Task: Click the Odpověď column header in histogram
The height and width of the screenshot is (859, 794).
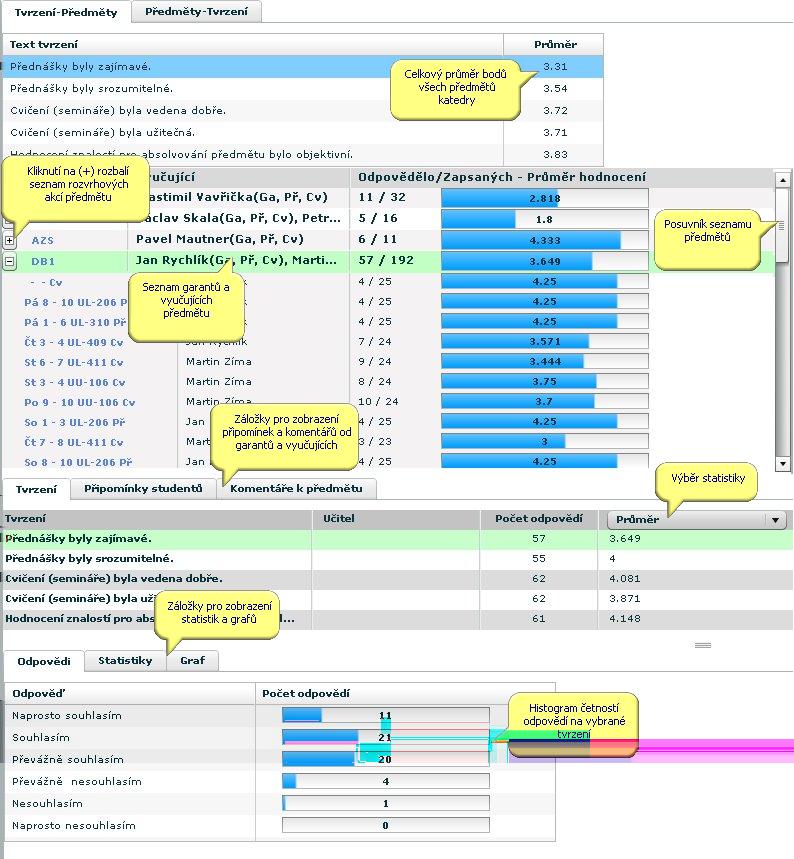Action: tap(129, 694)
